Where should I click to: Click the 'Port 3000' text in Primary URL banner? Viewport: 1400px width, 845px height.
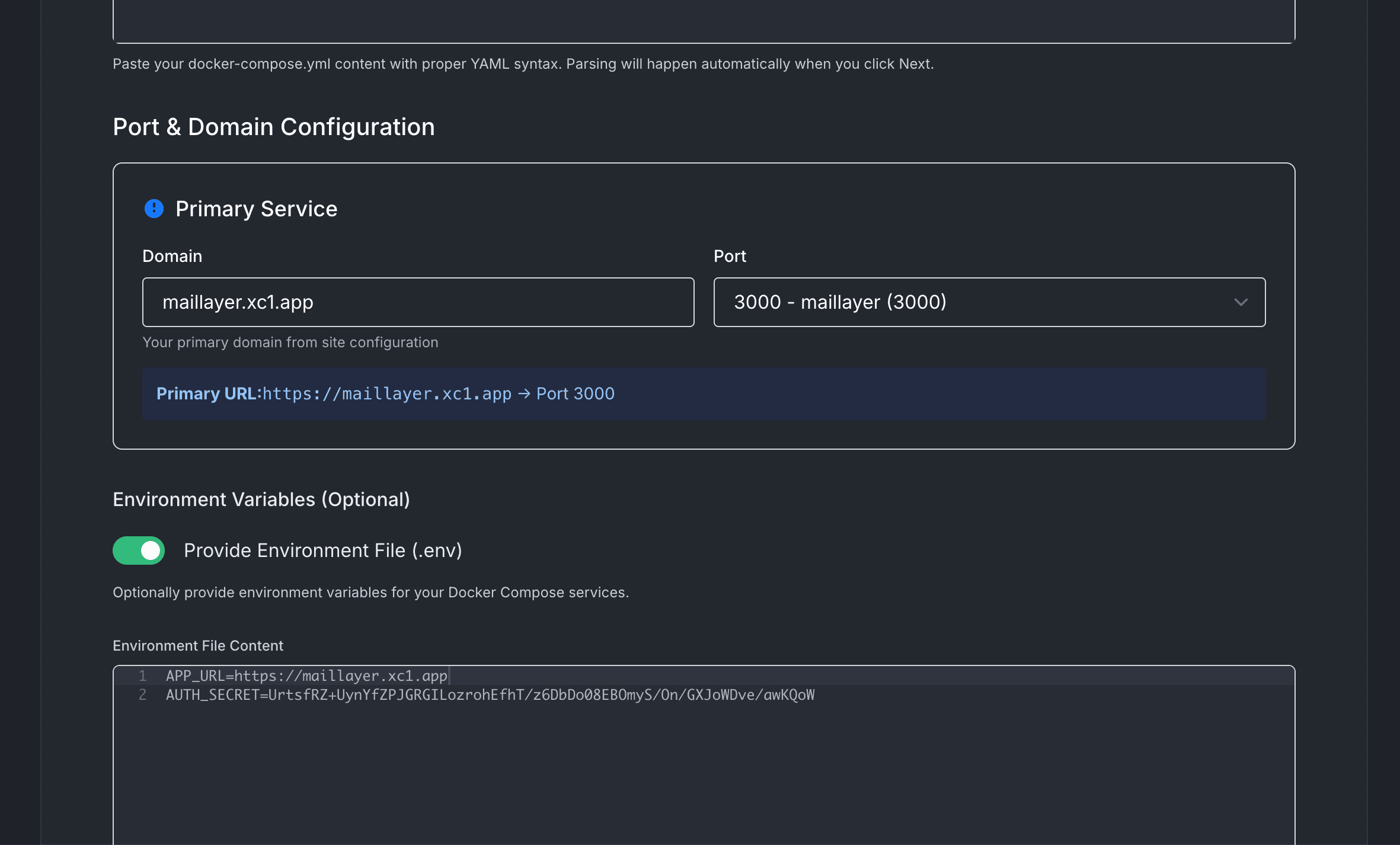576,393
